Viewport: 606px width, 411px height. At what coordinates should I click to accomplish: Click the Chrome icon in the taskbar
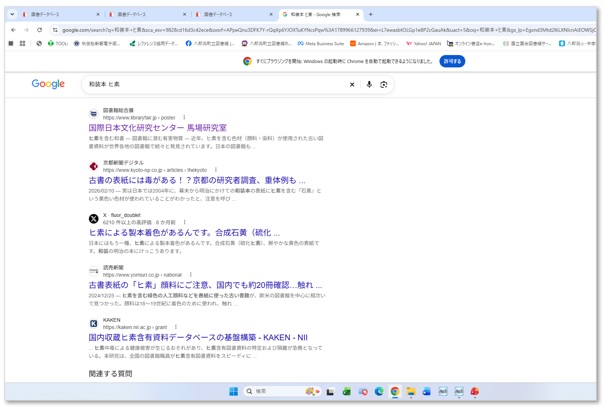pos(395,392)
